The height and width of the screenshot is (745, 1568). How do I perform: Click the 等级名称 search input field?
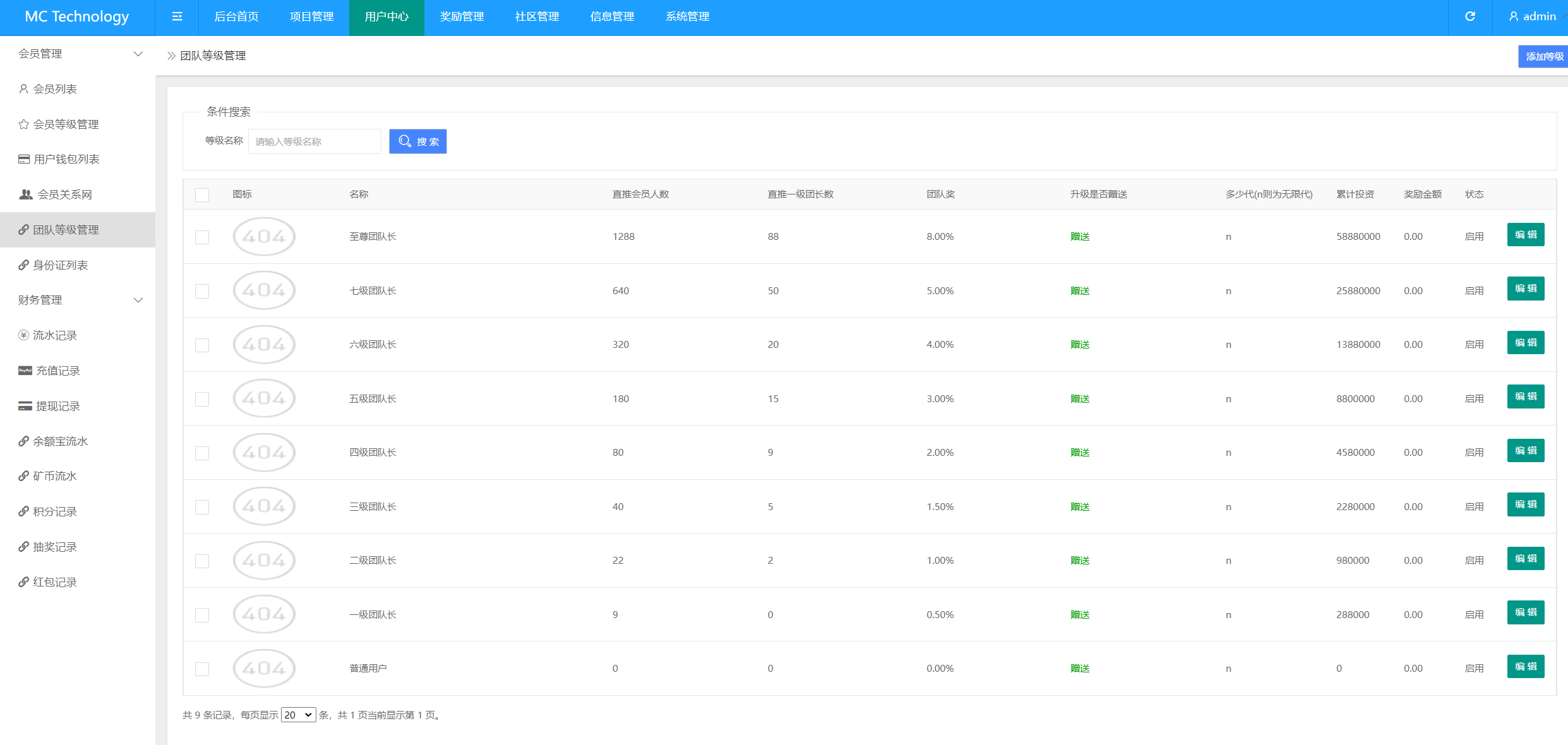coord(314,141)
